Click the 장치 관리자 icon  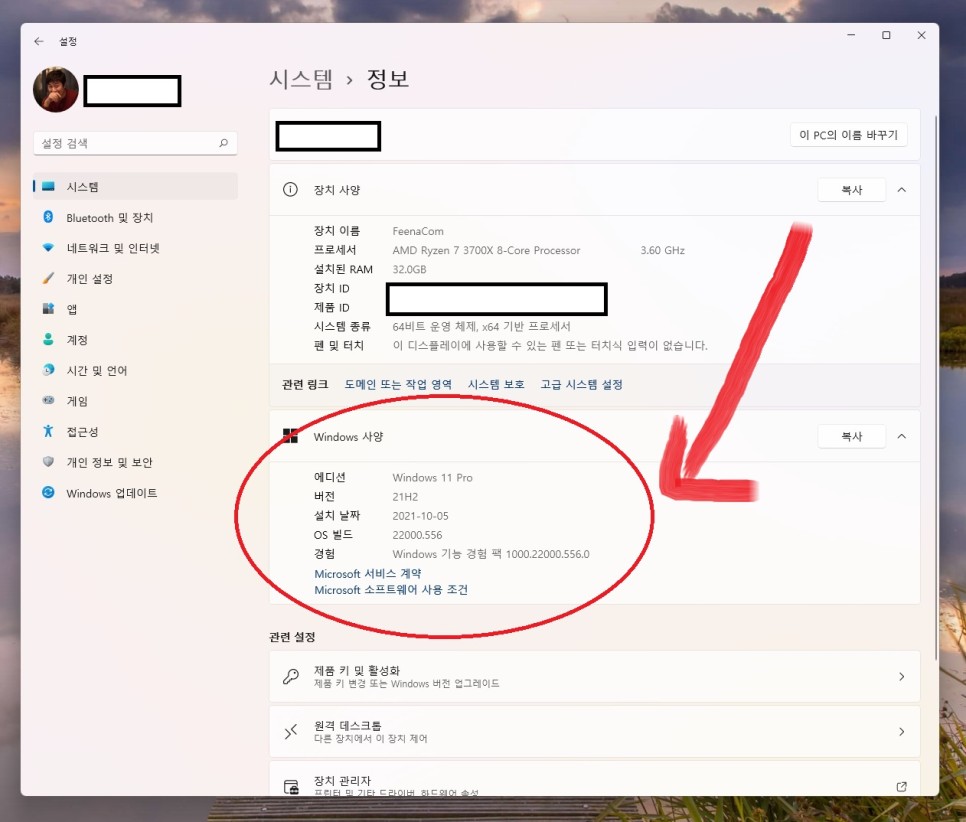pos(291,786)
